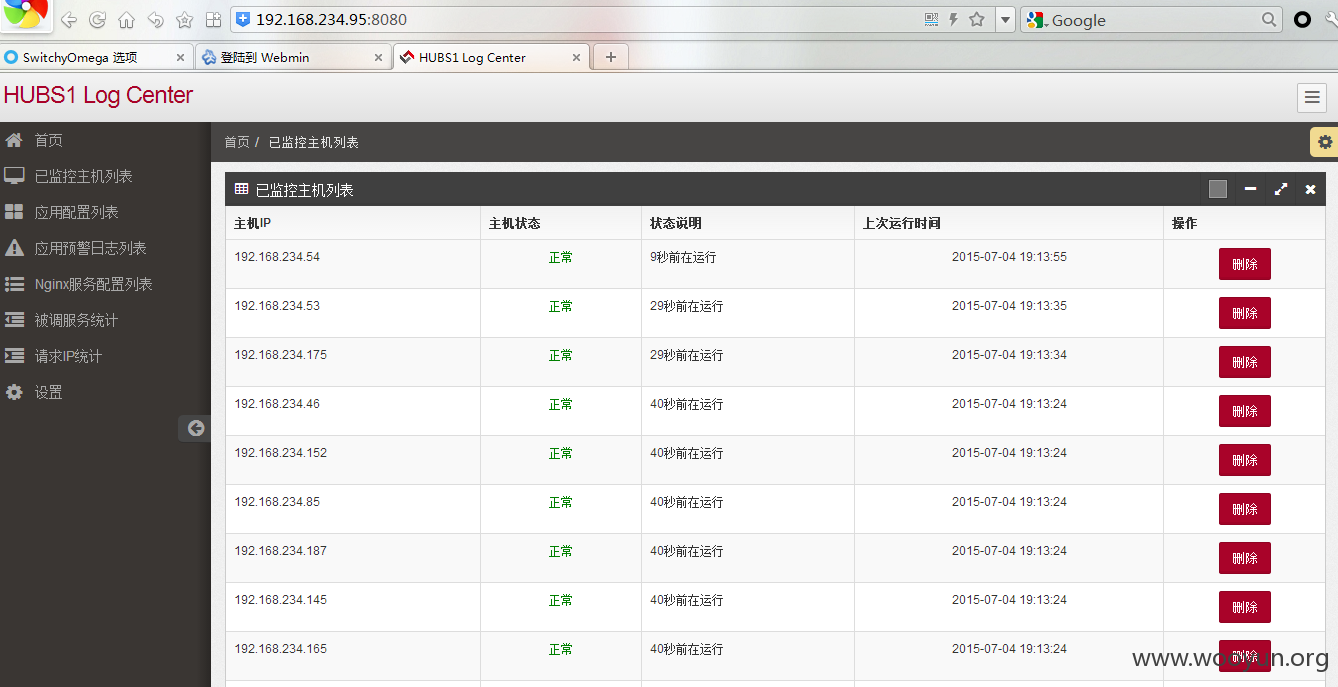Open 应用配置列表 in the sidebar
Screen dimensions: 1338x687
pyautogui.click(x=76, y=212)
